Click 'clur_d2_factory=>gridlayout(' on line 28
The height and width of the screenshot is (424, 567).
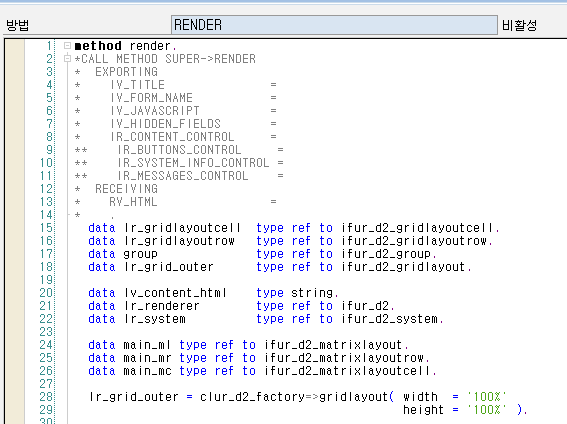(x=297, y=397)
